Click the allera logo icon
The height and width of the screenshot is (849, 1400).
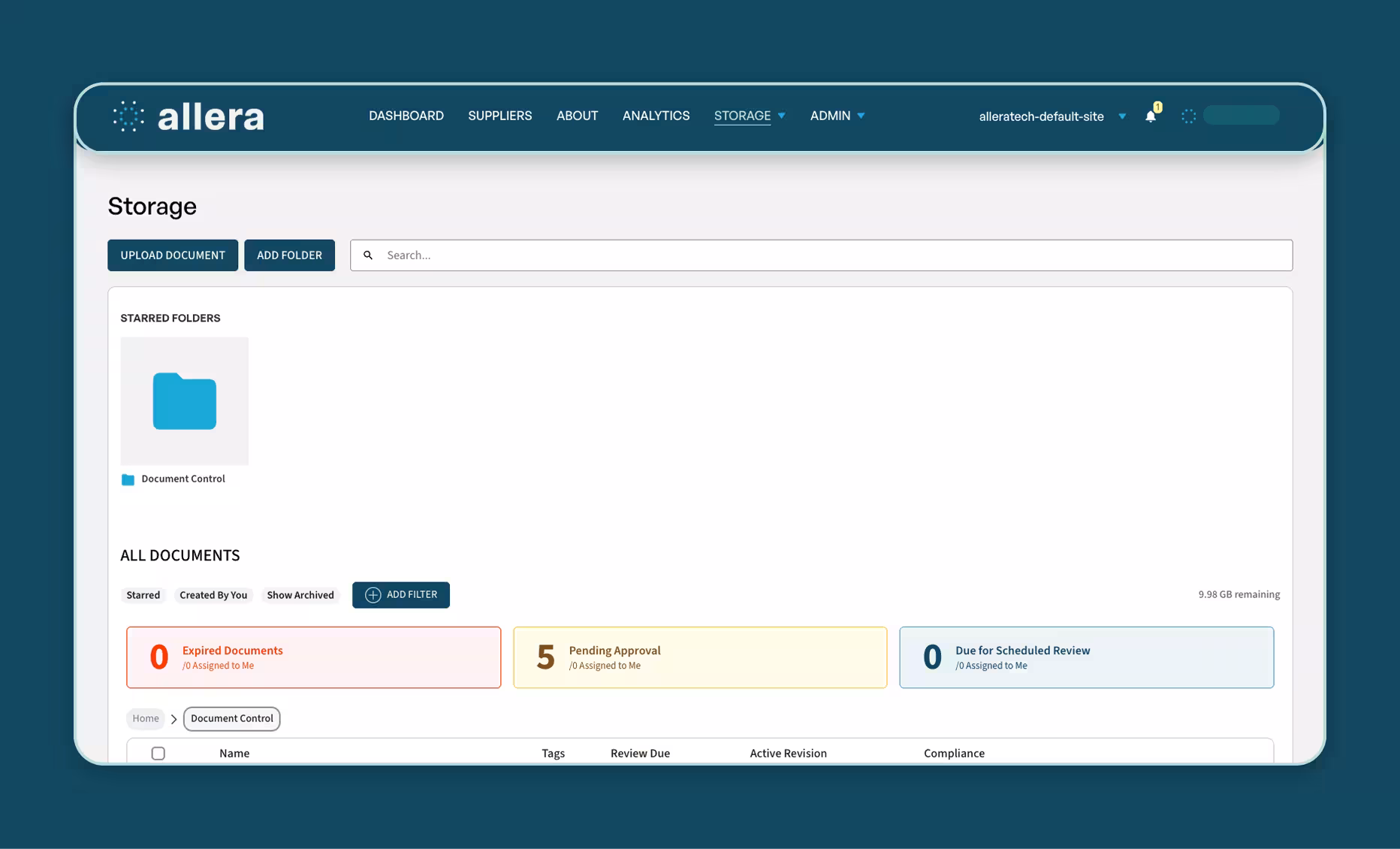click(x=128, y=116)
